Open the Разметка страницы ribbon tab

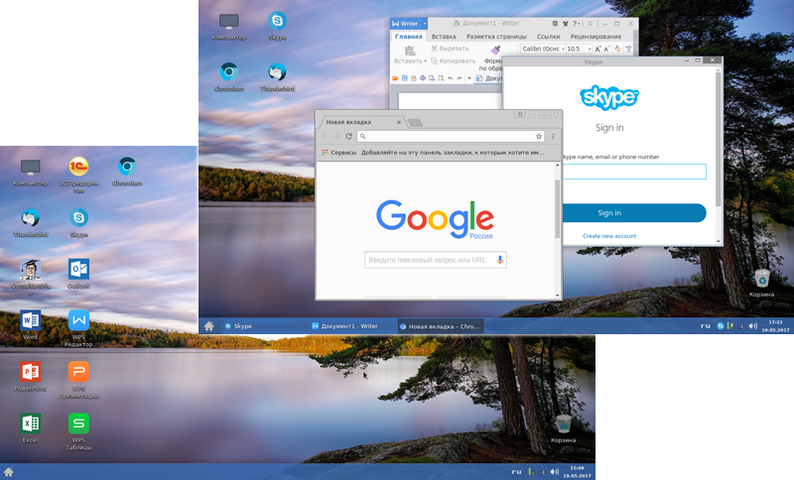click(x=496, y=36)
